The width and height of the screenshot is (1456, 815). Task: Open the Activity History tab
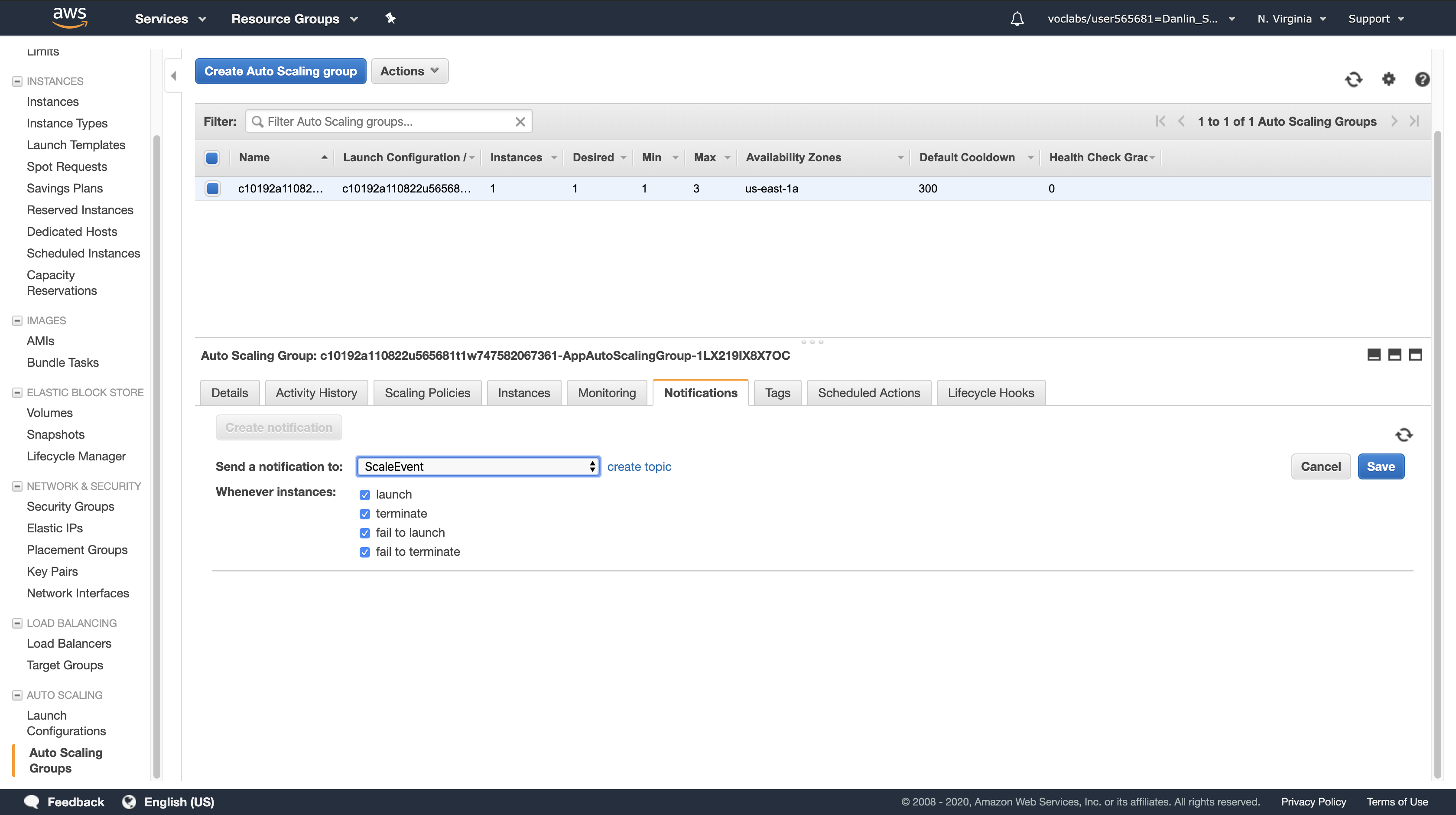click(x=316, y=392)
